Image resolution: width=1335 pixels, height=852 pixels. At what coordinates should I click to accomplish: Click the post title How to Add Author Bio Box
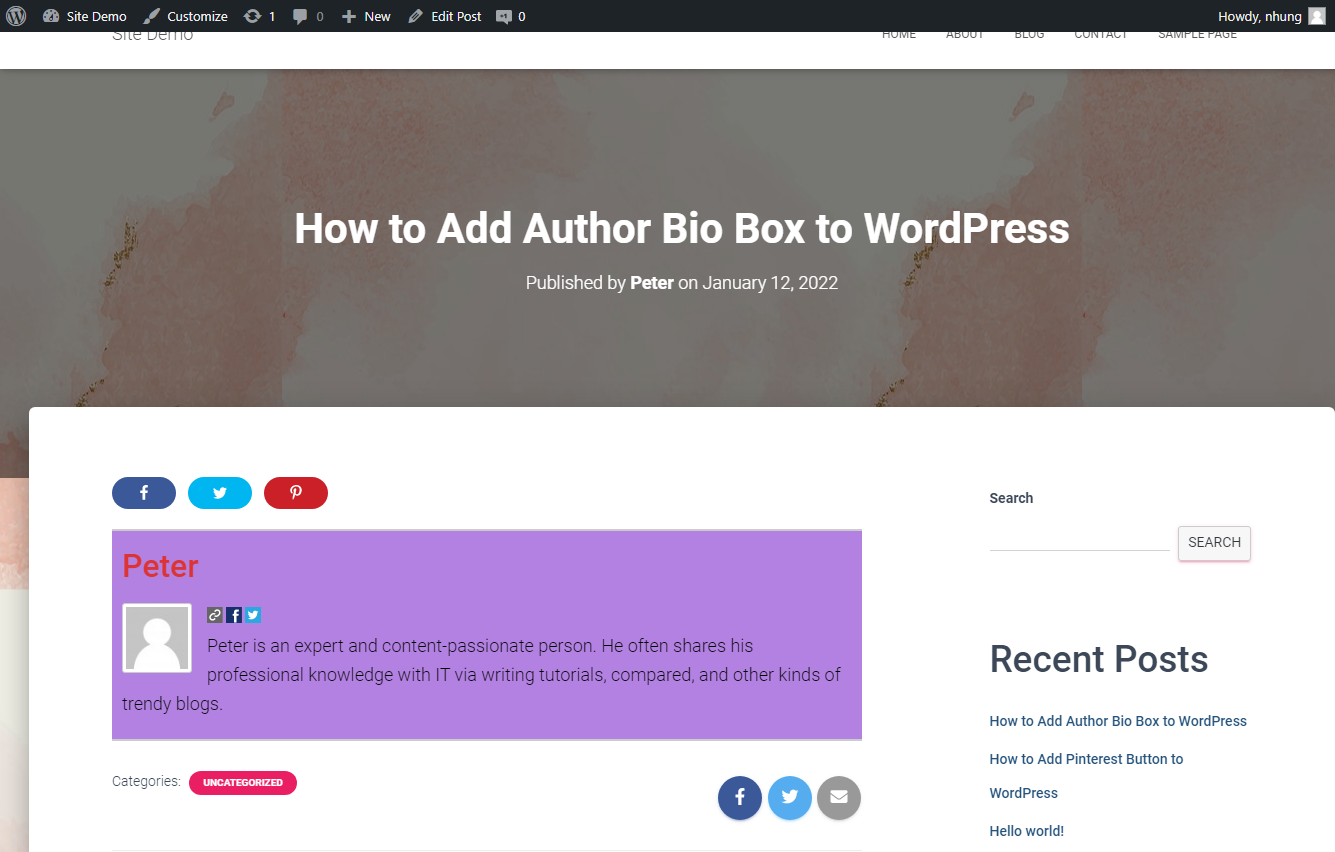click(x=682, y=228)
